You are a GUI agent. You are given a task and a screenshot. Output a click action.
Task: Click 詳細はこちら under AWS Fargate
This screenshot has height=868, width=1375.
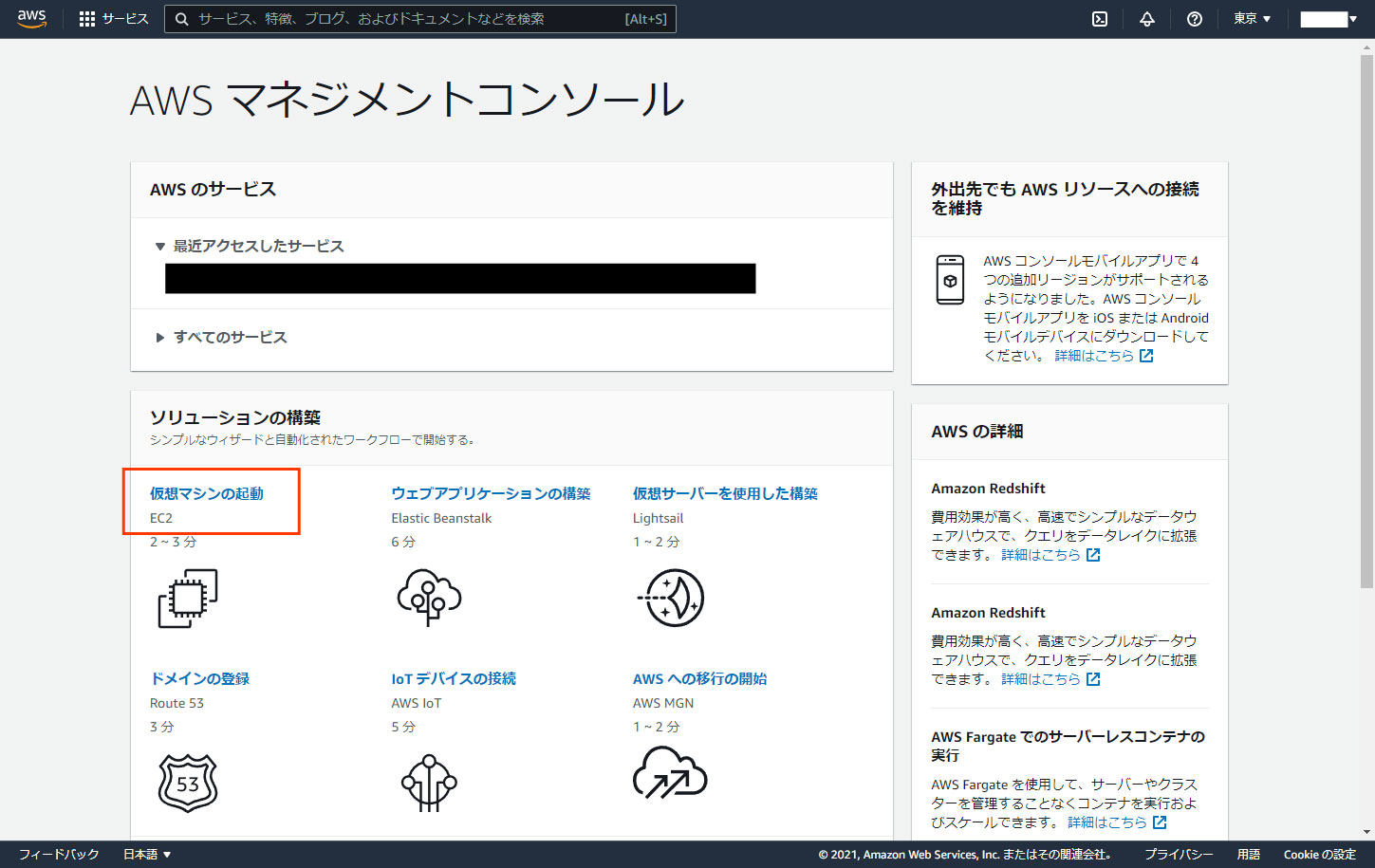pyautogui.click(x=1107, y=822)
